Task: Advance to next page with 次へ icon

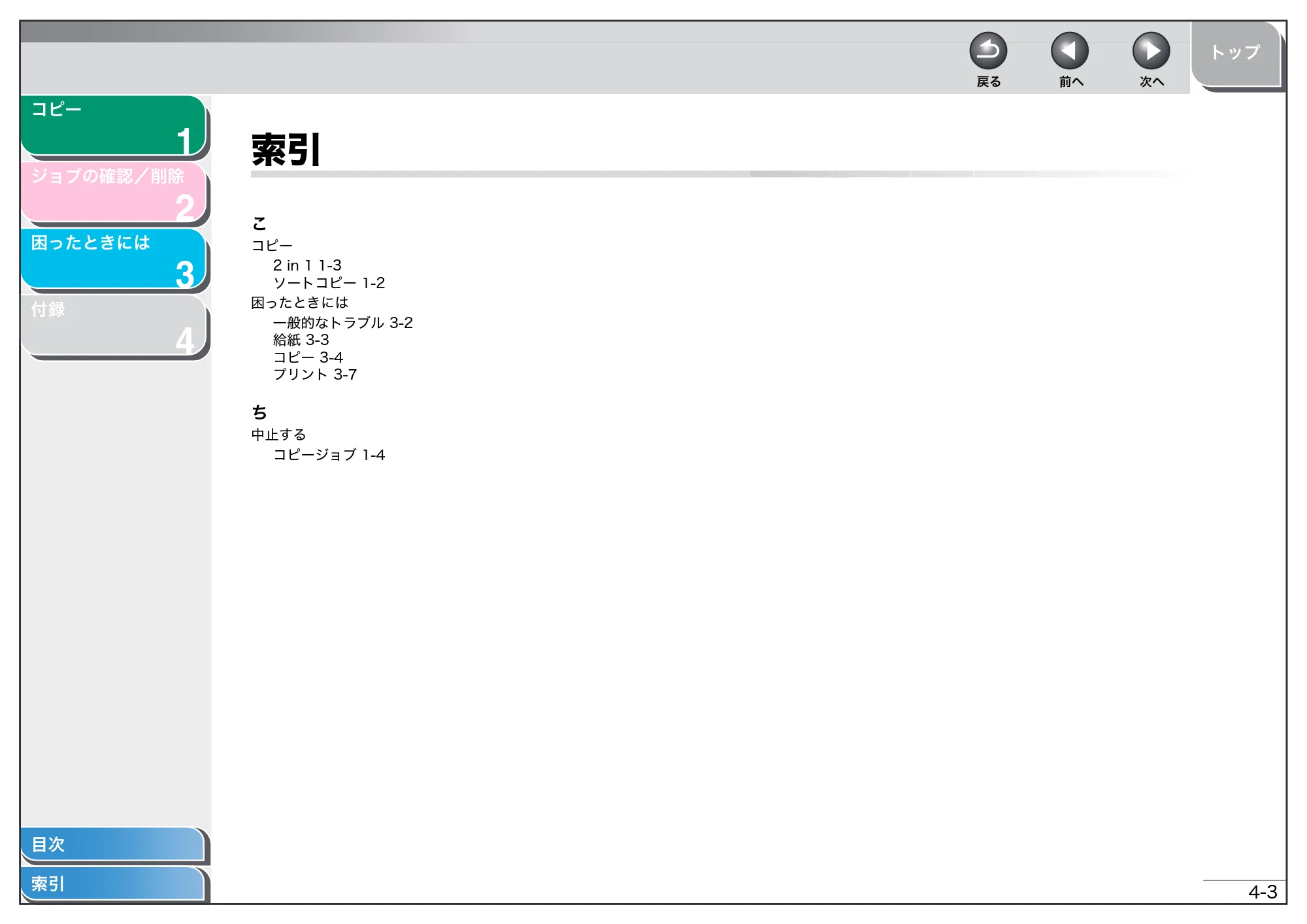Action: (x=1151, y=51)
